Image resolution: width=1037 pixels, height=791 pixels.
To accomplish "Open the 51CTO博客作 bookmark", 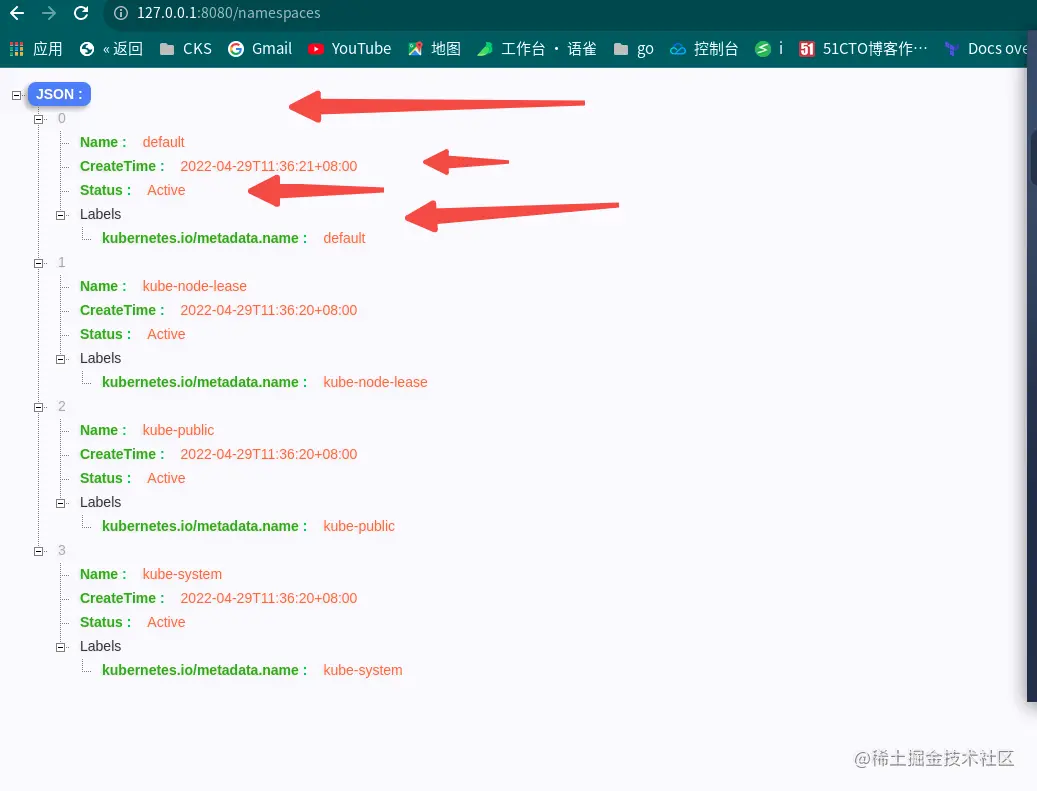I will (864, 49).
